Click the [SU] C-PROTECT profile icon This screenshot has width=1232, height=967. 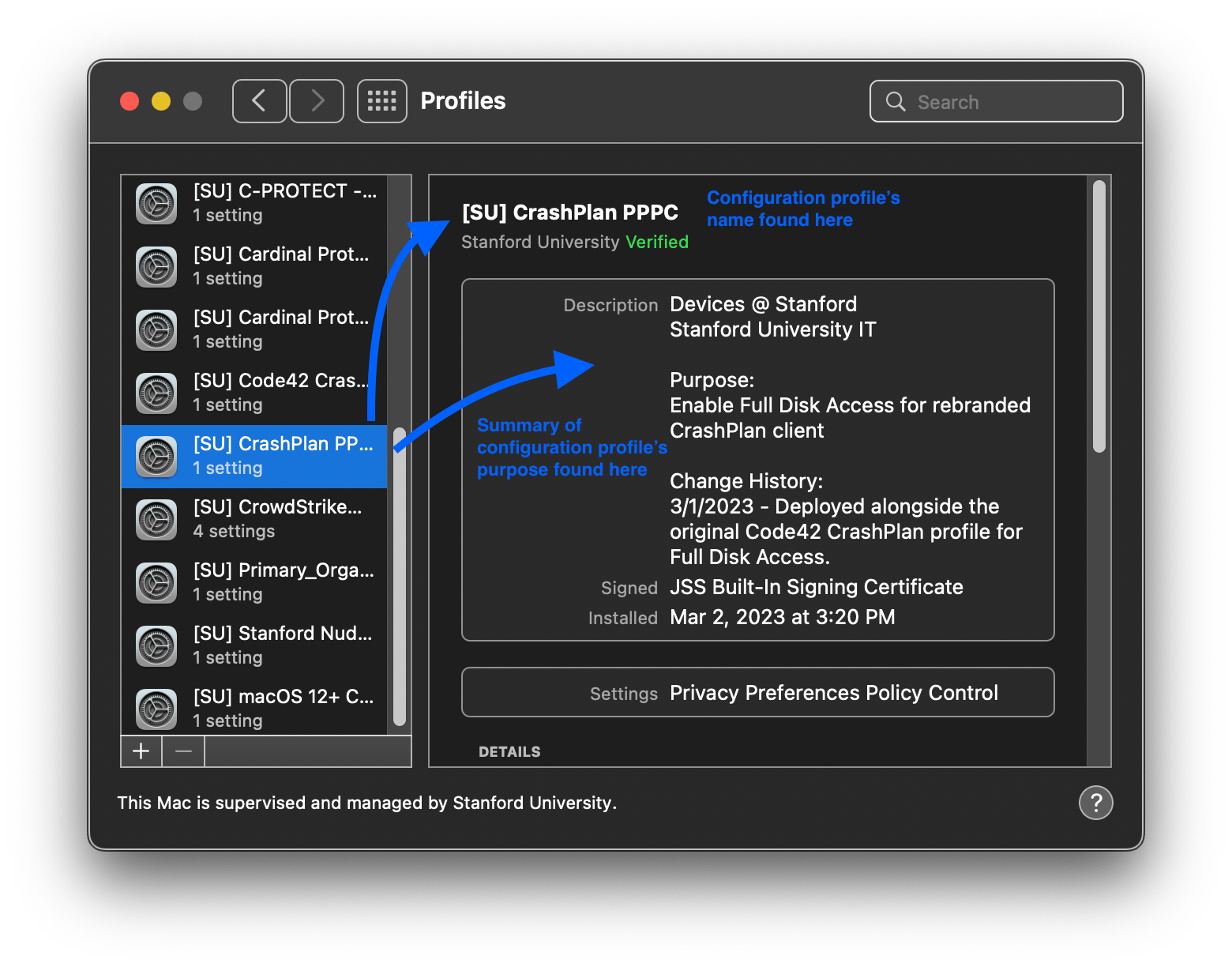coord(156,204)
